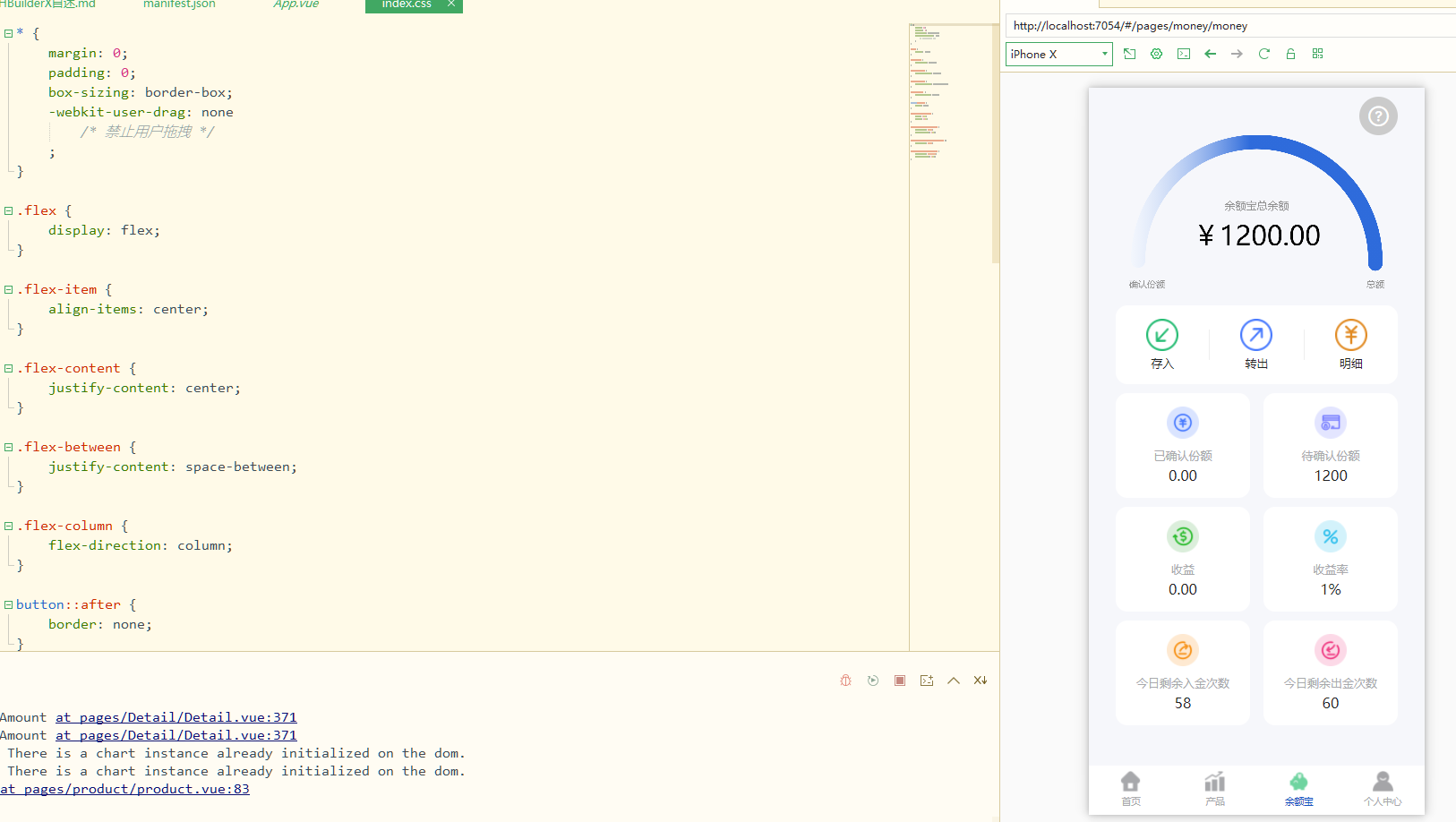Collapse the .flex-between CSS rule block
1456x822 pixels.
(x=8, y=448)
